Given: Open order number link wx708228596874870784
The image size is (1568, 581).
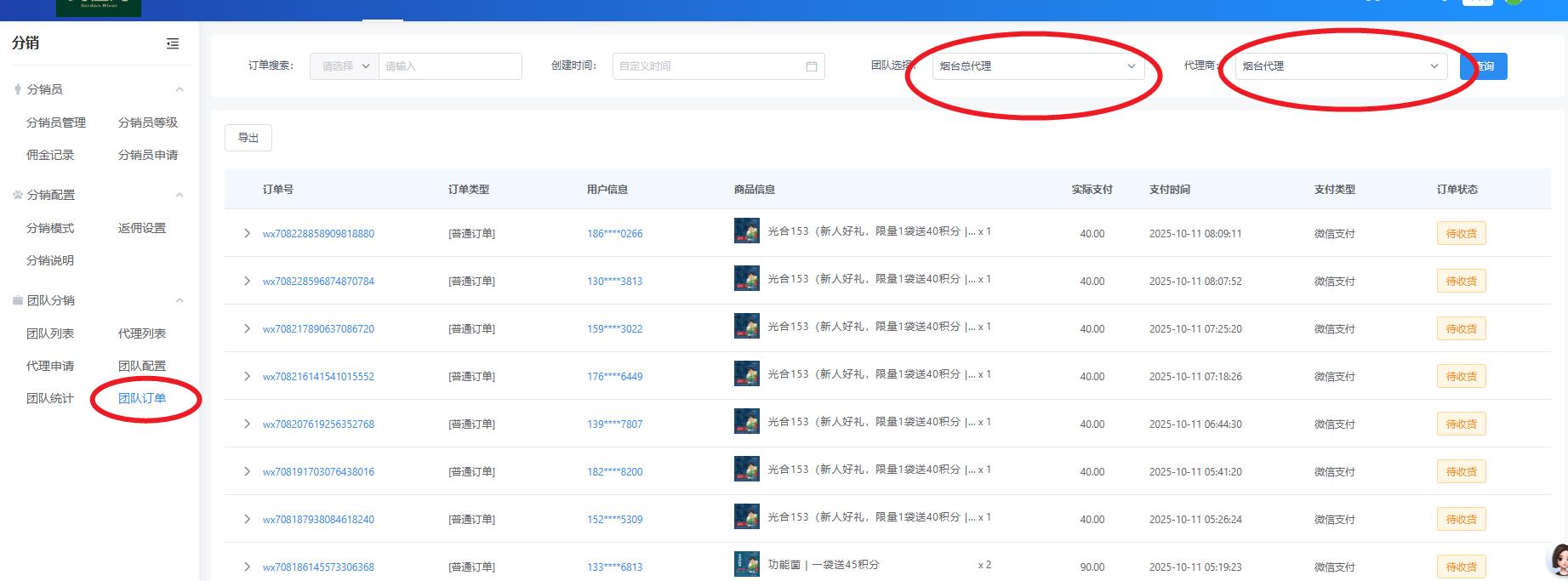Looking at the screenshot, I should pyautogui.click(x=318, y=282).
